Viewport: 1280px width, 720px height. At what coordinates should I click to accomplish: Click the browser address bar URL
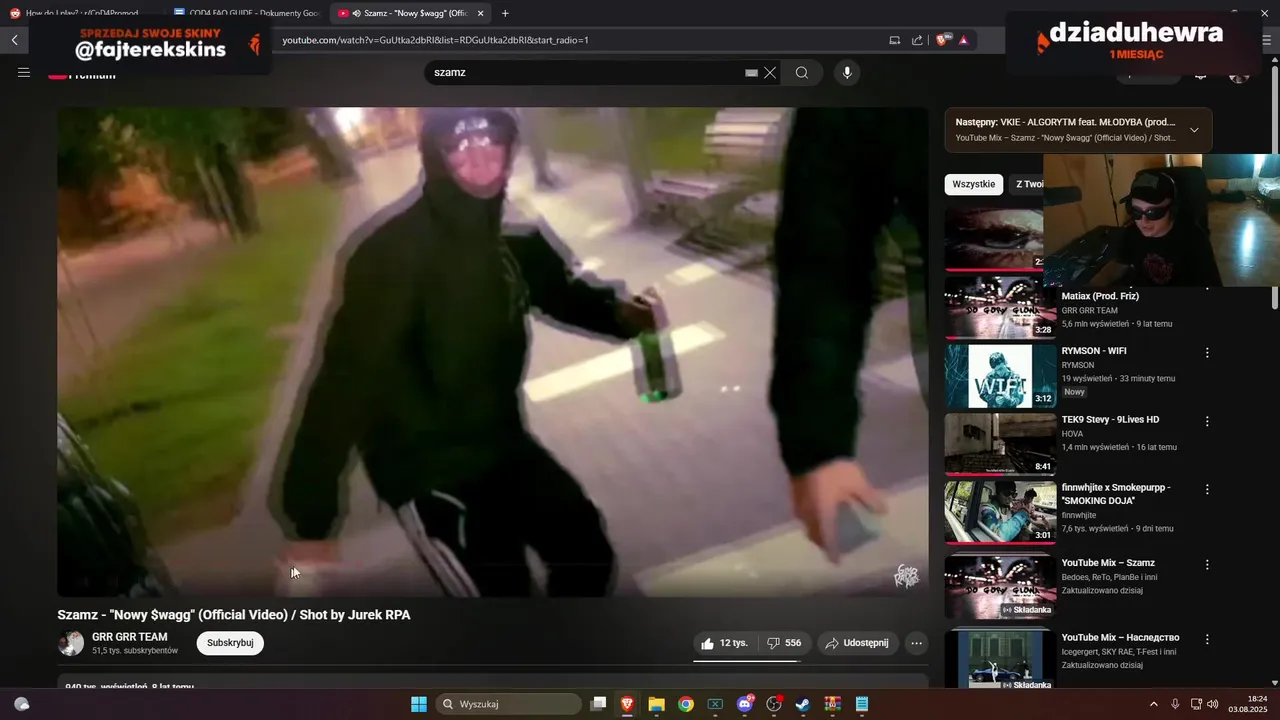click(x=435, y=40)
